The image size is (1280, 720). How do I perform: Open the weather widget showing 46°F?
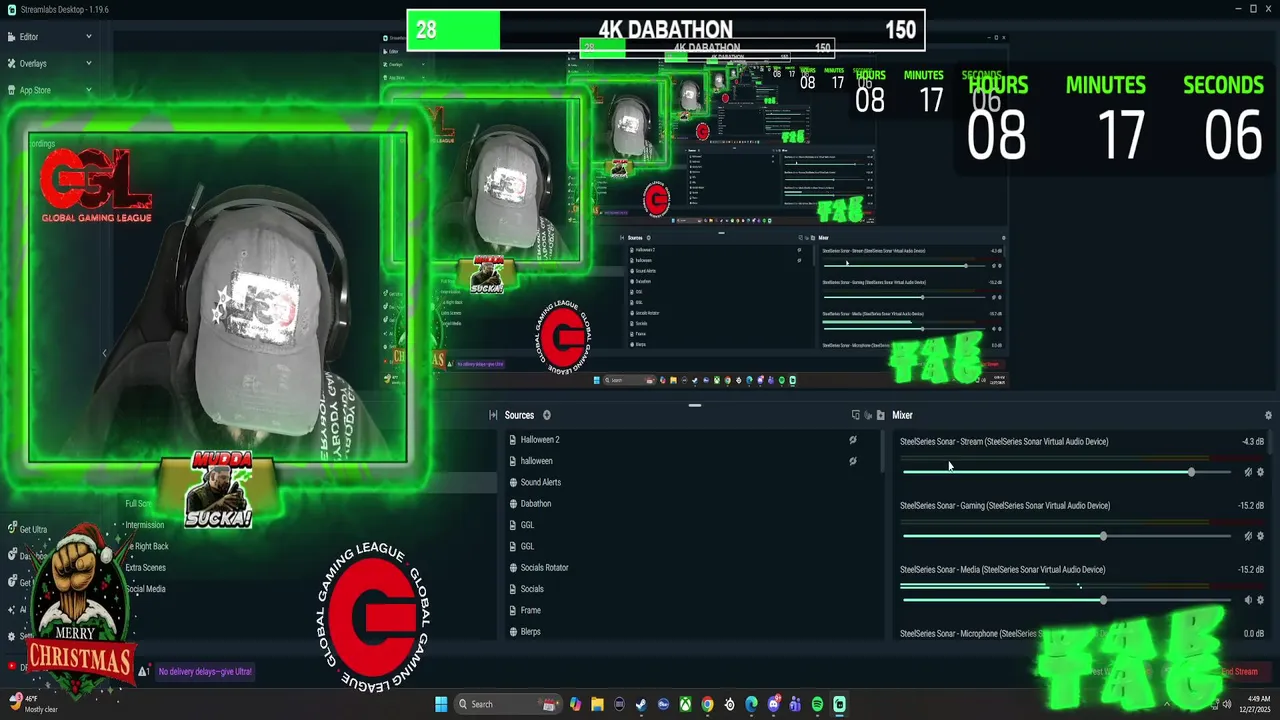pyautogui.click(x=32, y=704)
